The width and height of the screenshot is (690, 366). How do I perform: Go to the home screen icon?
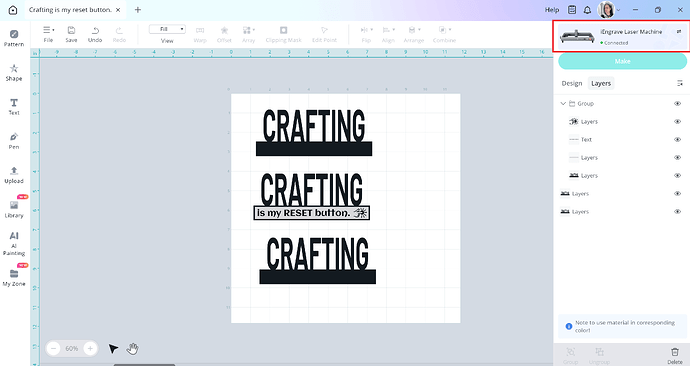13,10
